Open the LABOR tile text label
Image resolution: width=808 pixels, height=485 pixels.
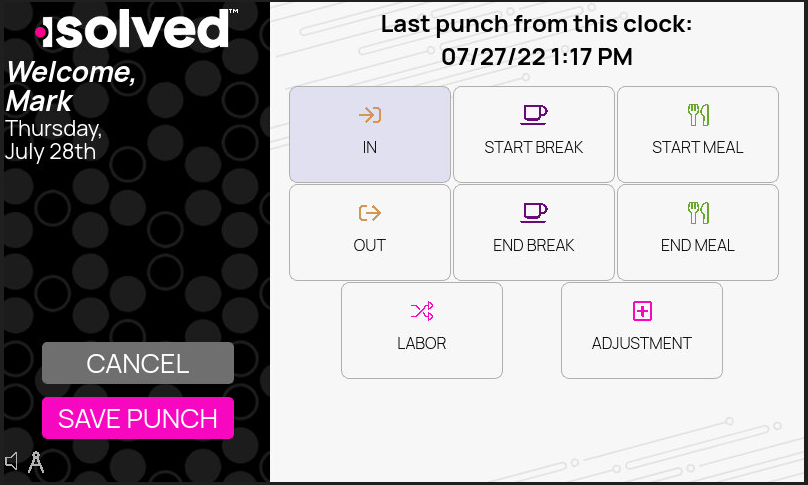422,343
